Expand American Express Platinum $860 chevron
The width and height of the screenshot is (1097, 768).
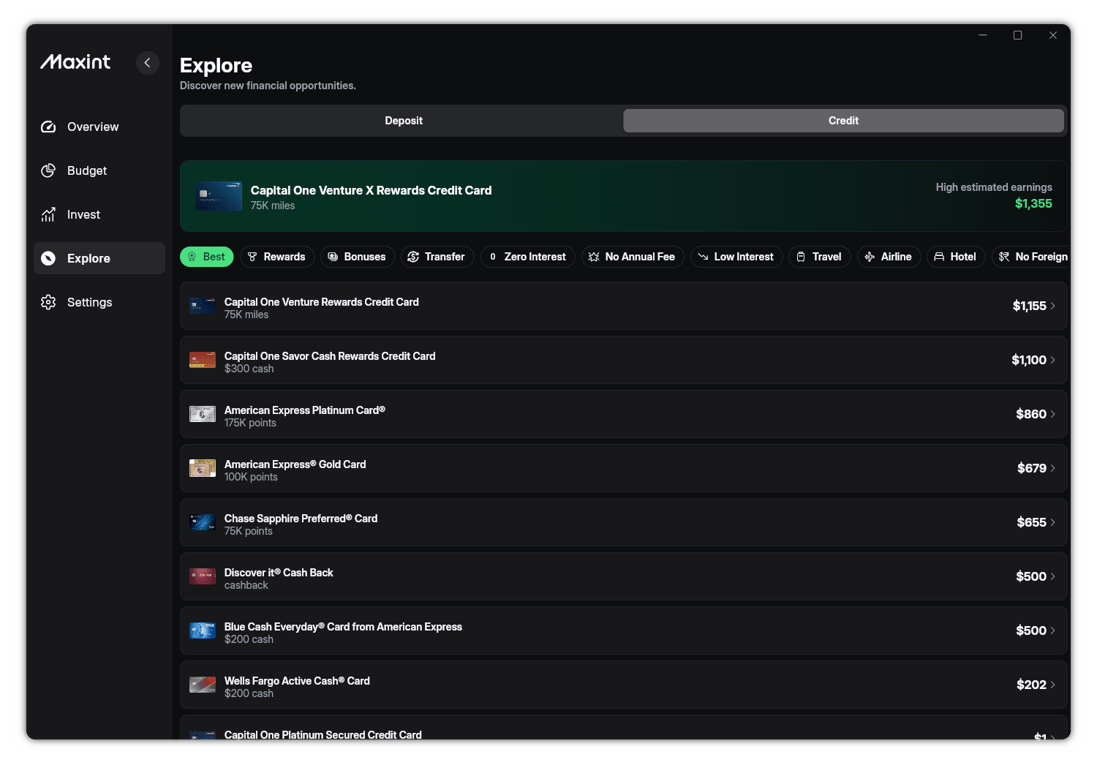pyautogui.click(x=1053, y=414)
